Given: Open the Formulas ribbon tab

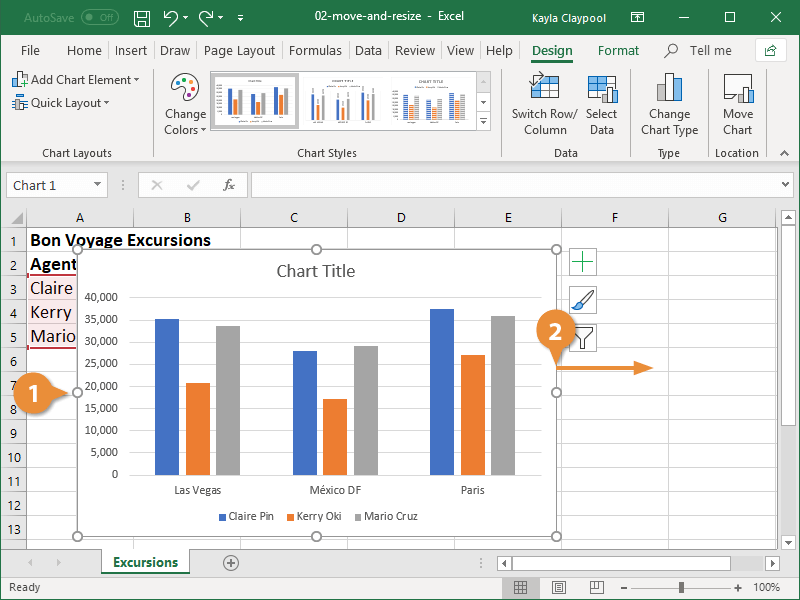Looking at the screenshot, I should coord(315,50).
